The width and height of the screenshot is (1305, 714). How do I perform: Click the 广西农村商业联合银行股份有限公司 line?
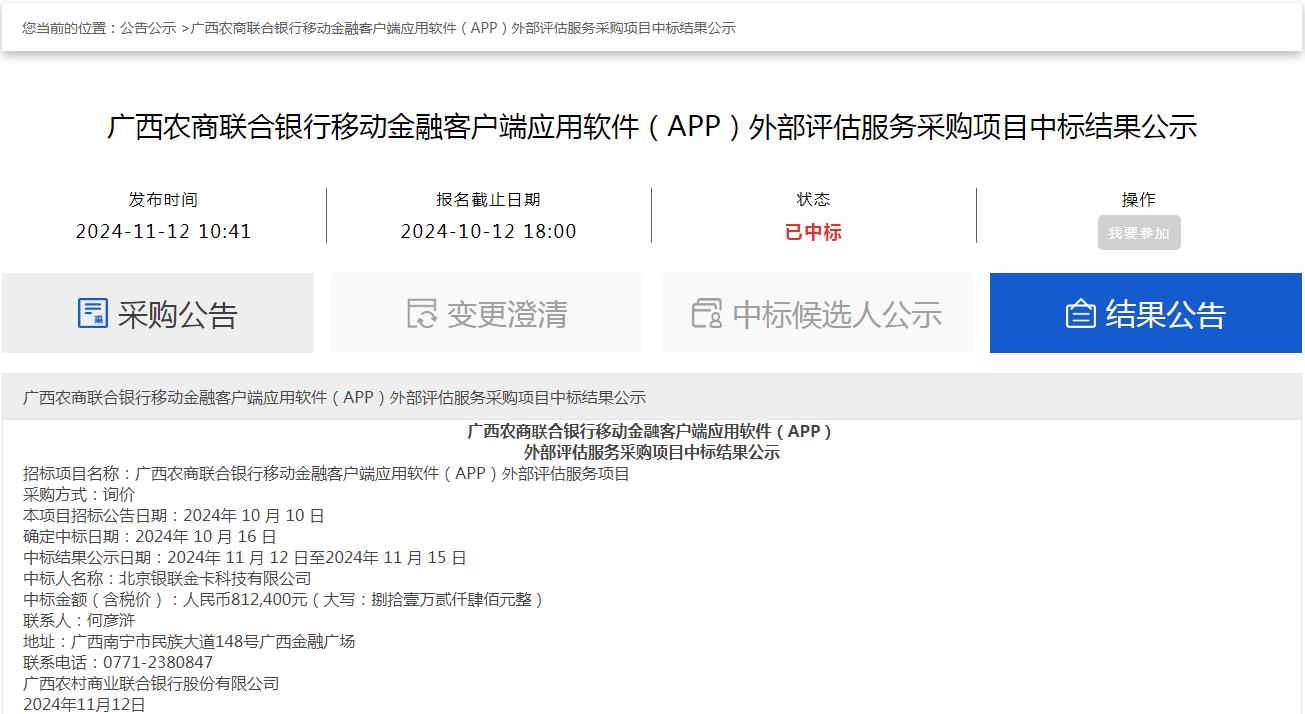tap(151, 684)
